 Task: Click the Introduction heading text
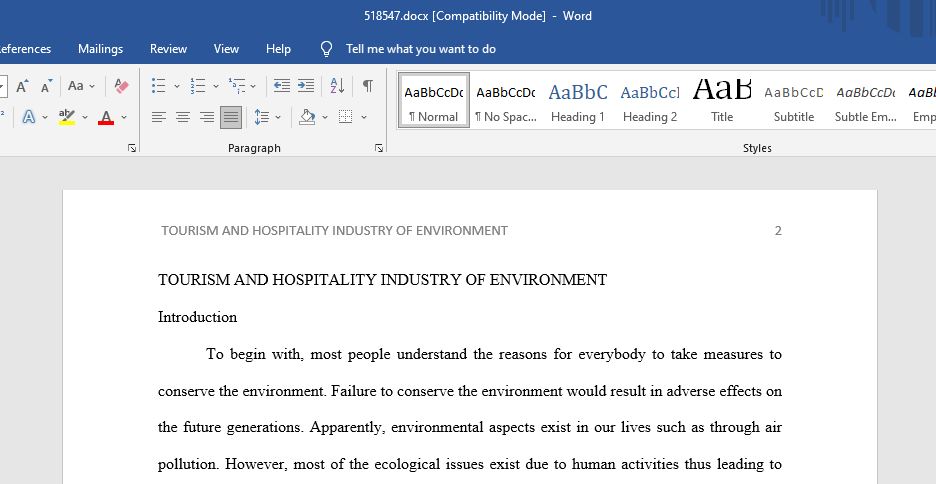click(x=198, y=317)
